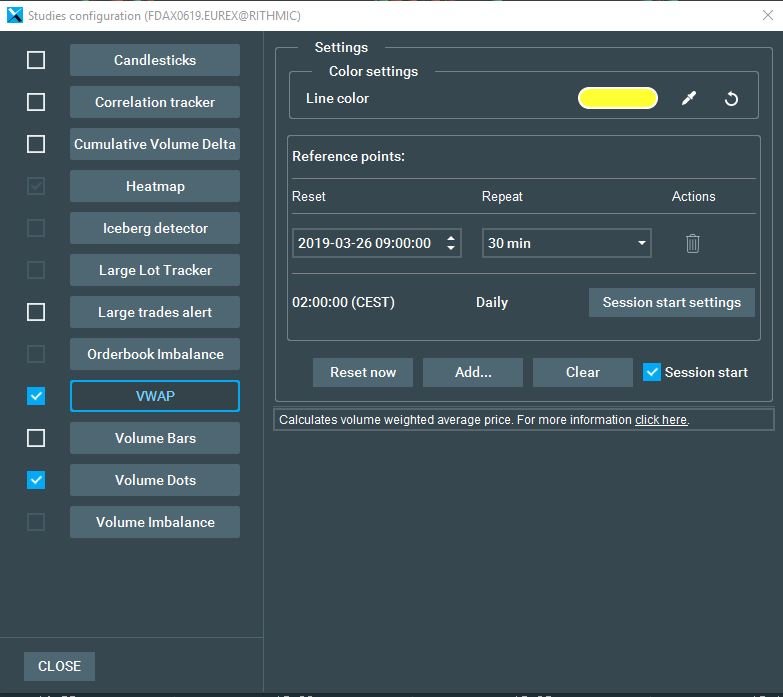Viewport: 783px width, 697px height.
Task: Tick the Cumulative Volume Delta checkbox
Action: 36,144
